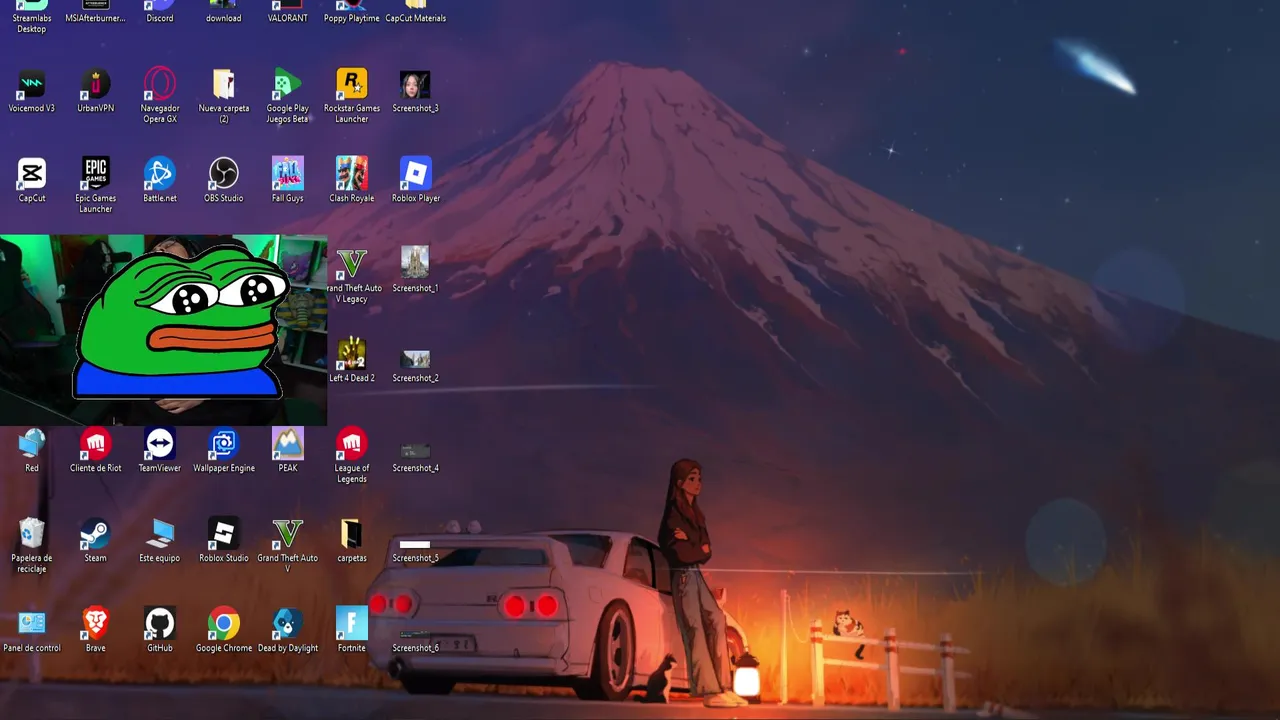Launch Google Chrome
The height and width of the screenshot is (720, 1280).
click(x=224, y=631)
